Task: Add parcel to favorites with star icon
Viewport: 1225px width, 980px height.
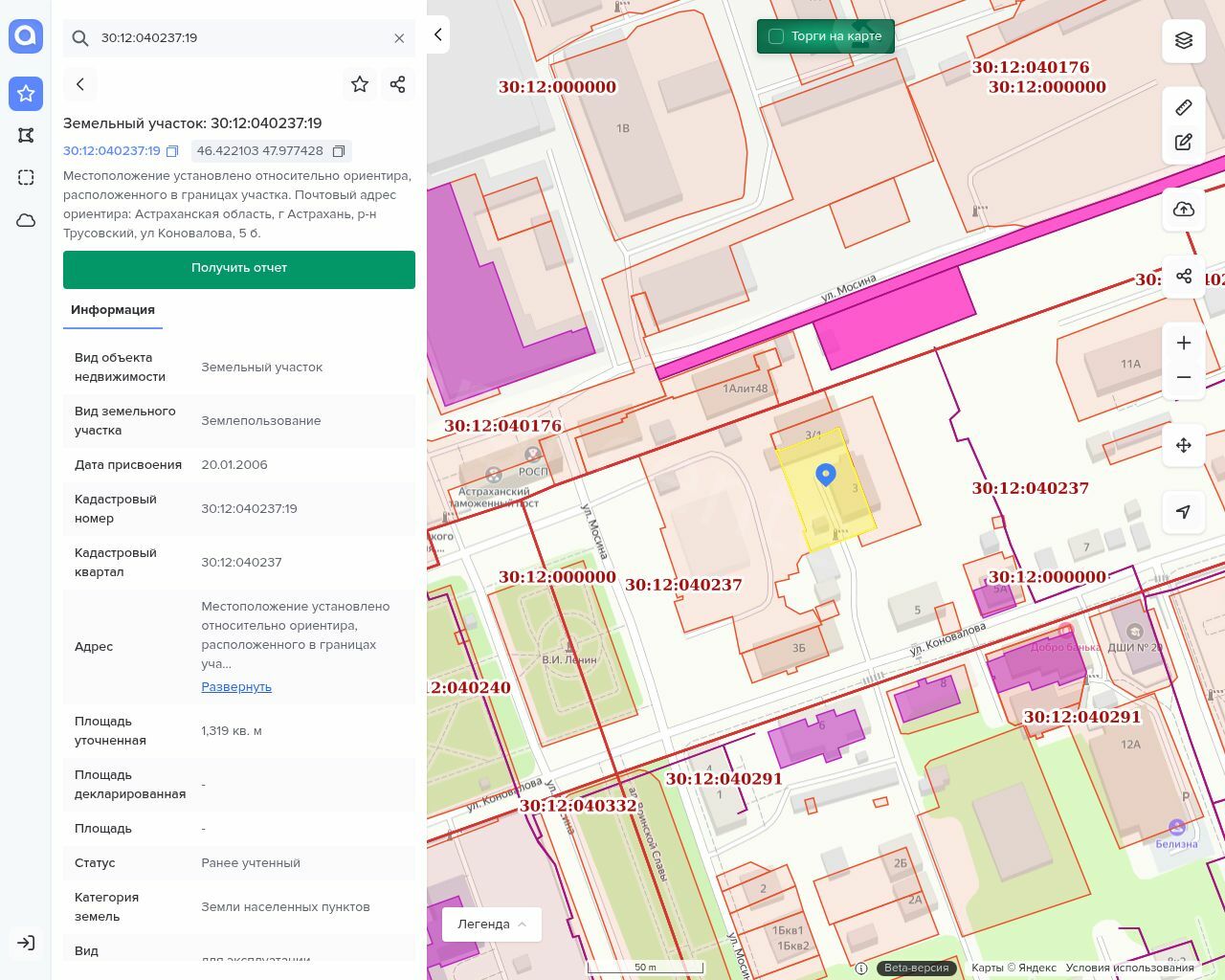Action: point(360,84)
